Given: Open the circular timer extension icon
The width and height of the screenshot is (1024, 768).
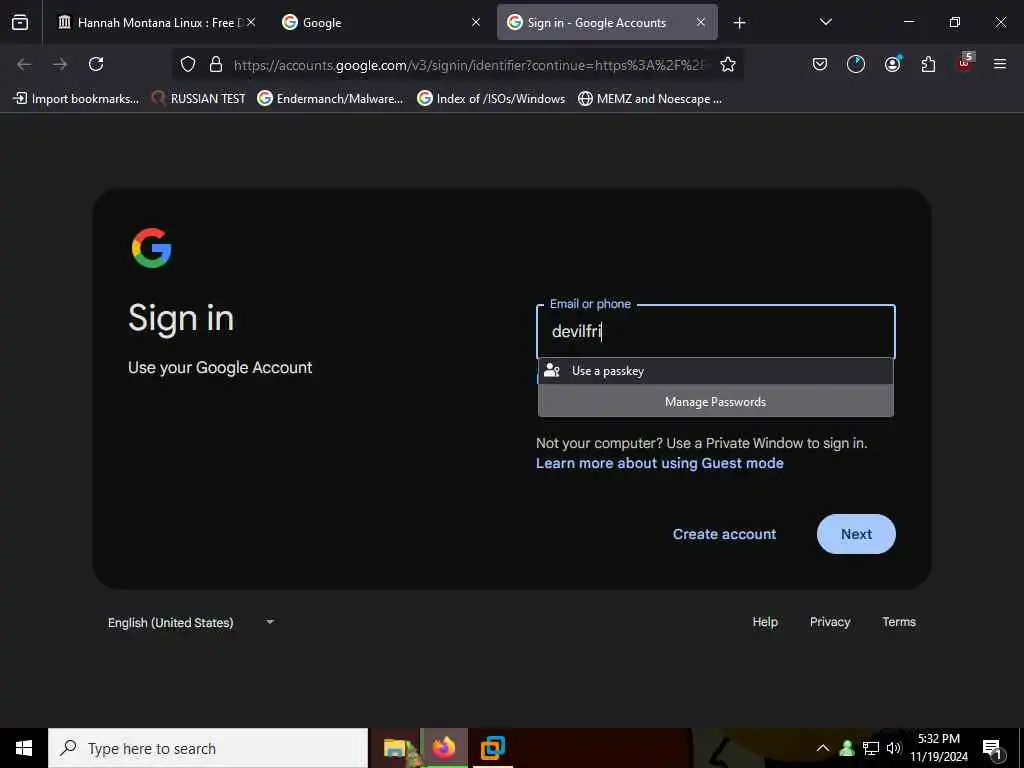Looking at the screenshot, I should 856,64.
